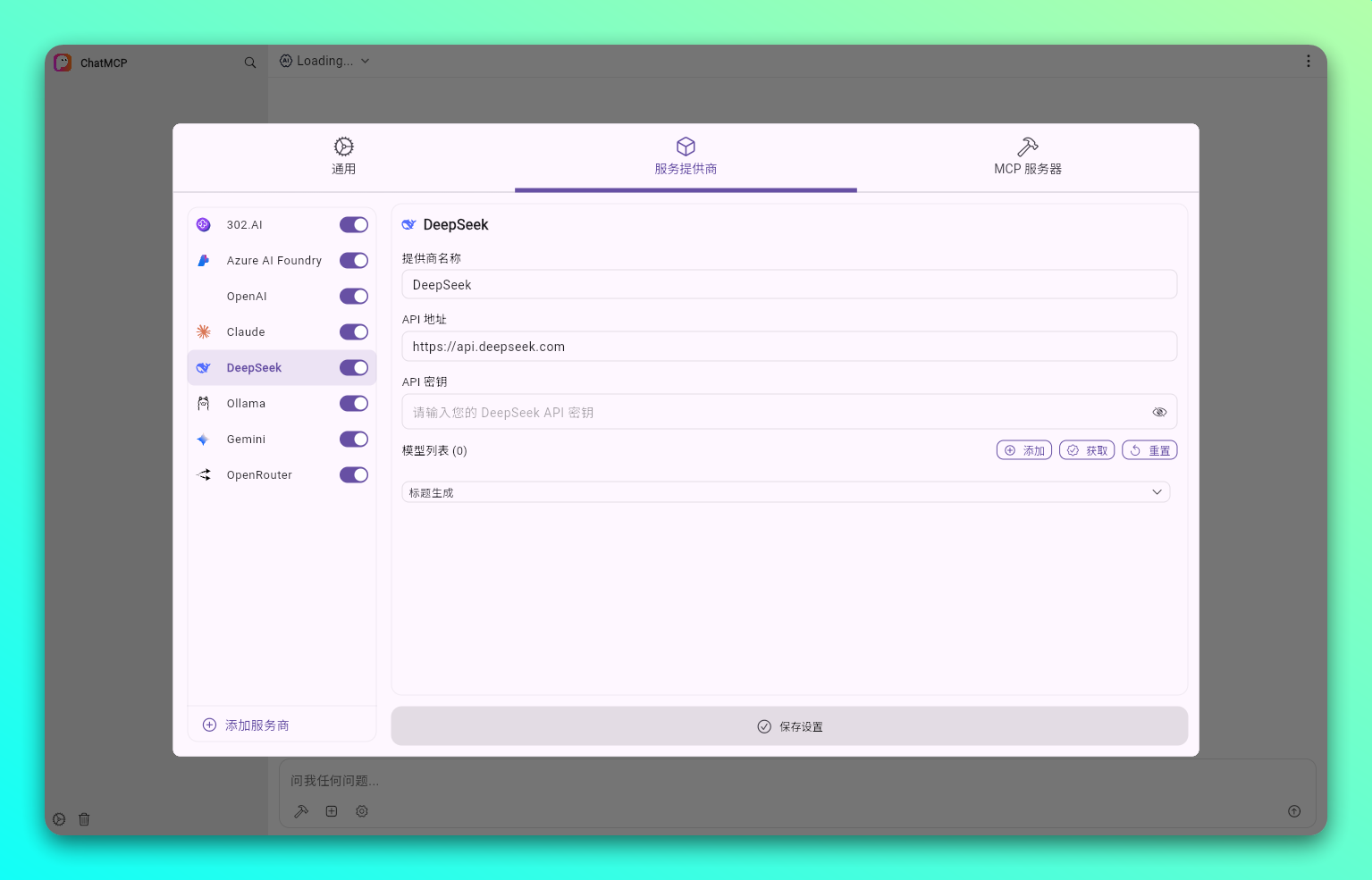Select 302.AI provider name
The width and height of the screenshot is (1372, 880).
click(244, 225)
